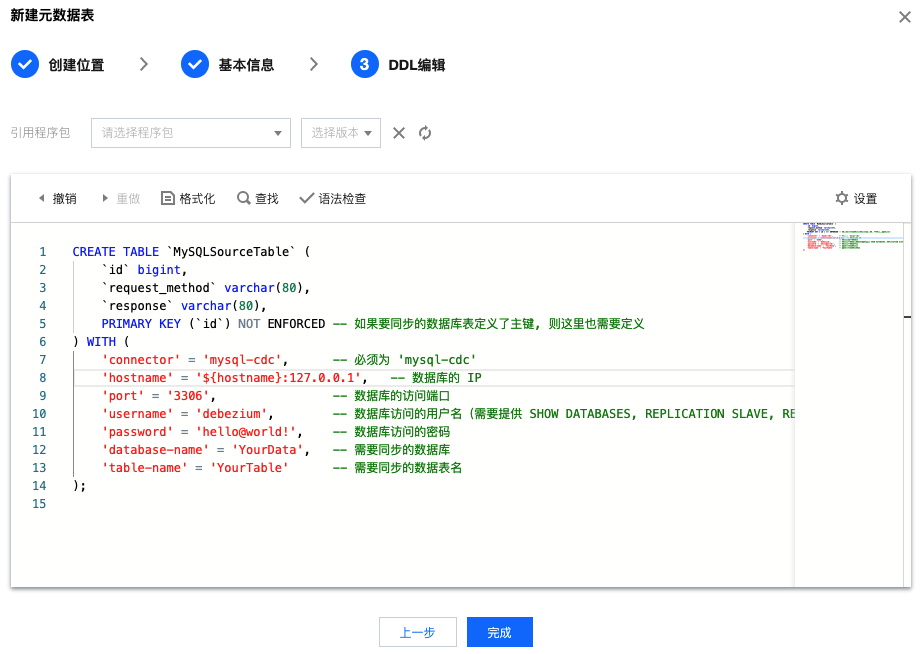Image resolution: width=923 pixels, height=654 pixels.
Task: Click line number 15 in the gutter
Action: 39,504
